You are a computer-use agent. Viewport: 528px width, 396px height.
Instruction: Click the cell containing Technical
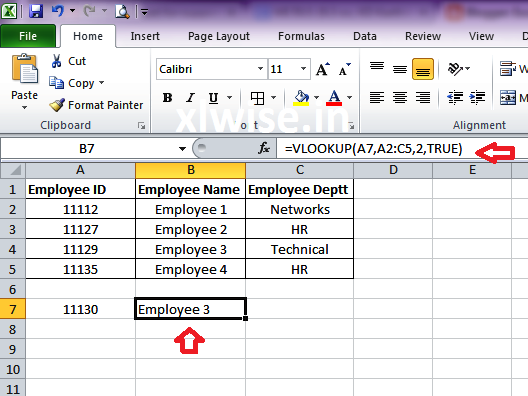[x=300, y=249]
